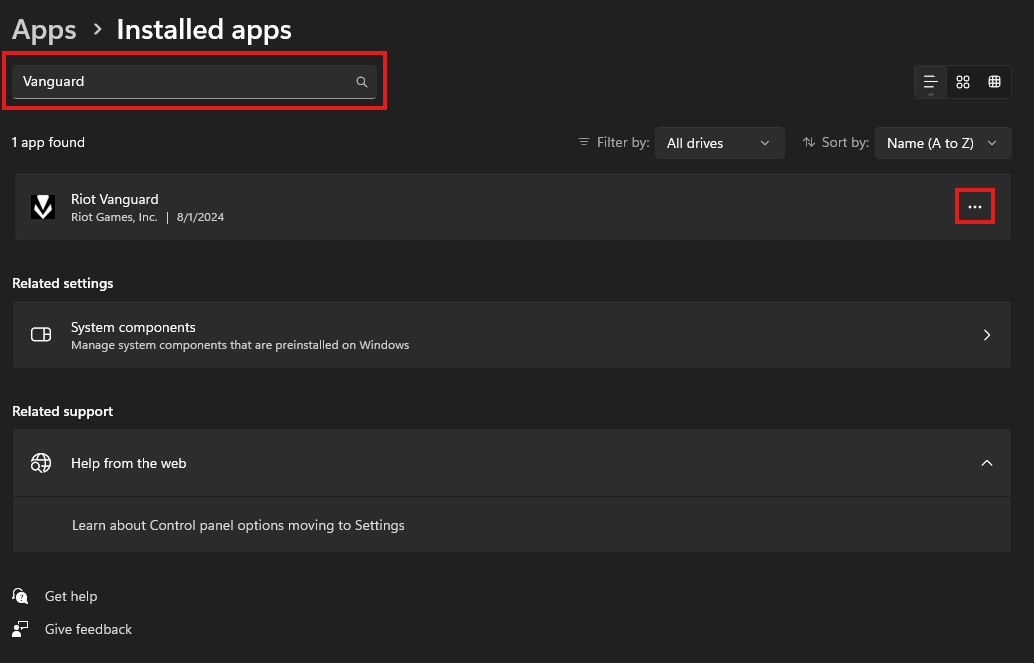
Task: Open Learn about Control panel options link
Action: (238, 525)
